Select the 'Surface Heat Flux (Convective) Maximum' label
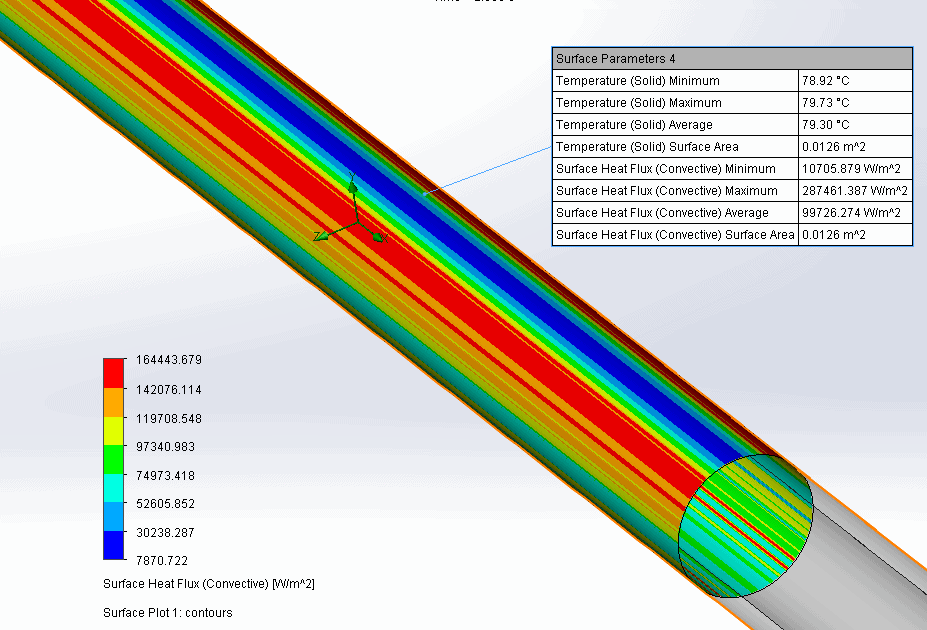The width and height of the screenshot is (927, 630). (667, 191)
